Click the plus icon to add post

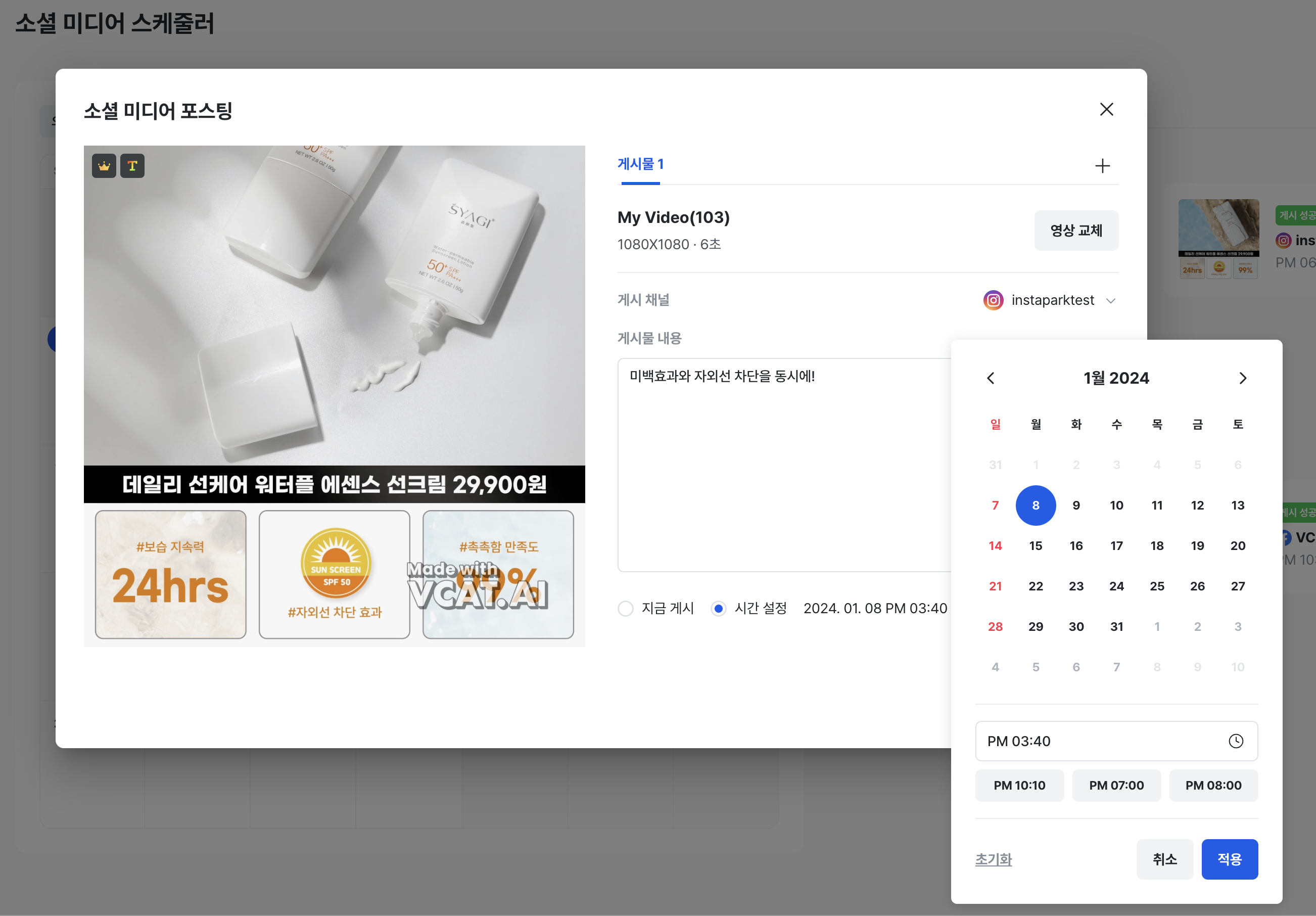(x=1102, y=166)
